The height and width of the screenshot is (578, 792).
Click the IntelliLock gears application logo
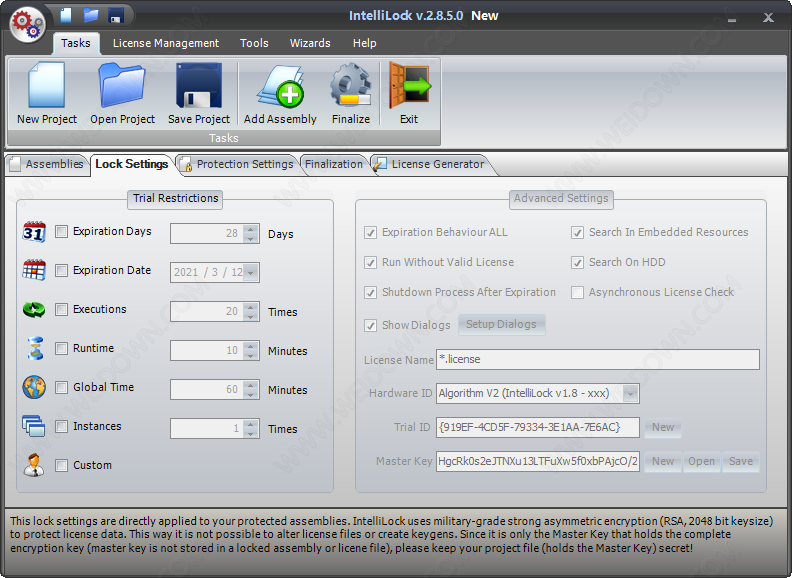click(x=27, y=24)
